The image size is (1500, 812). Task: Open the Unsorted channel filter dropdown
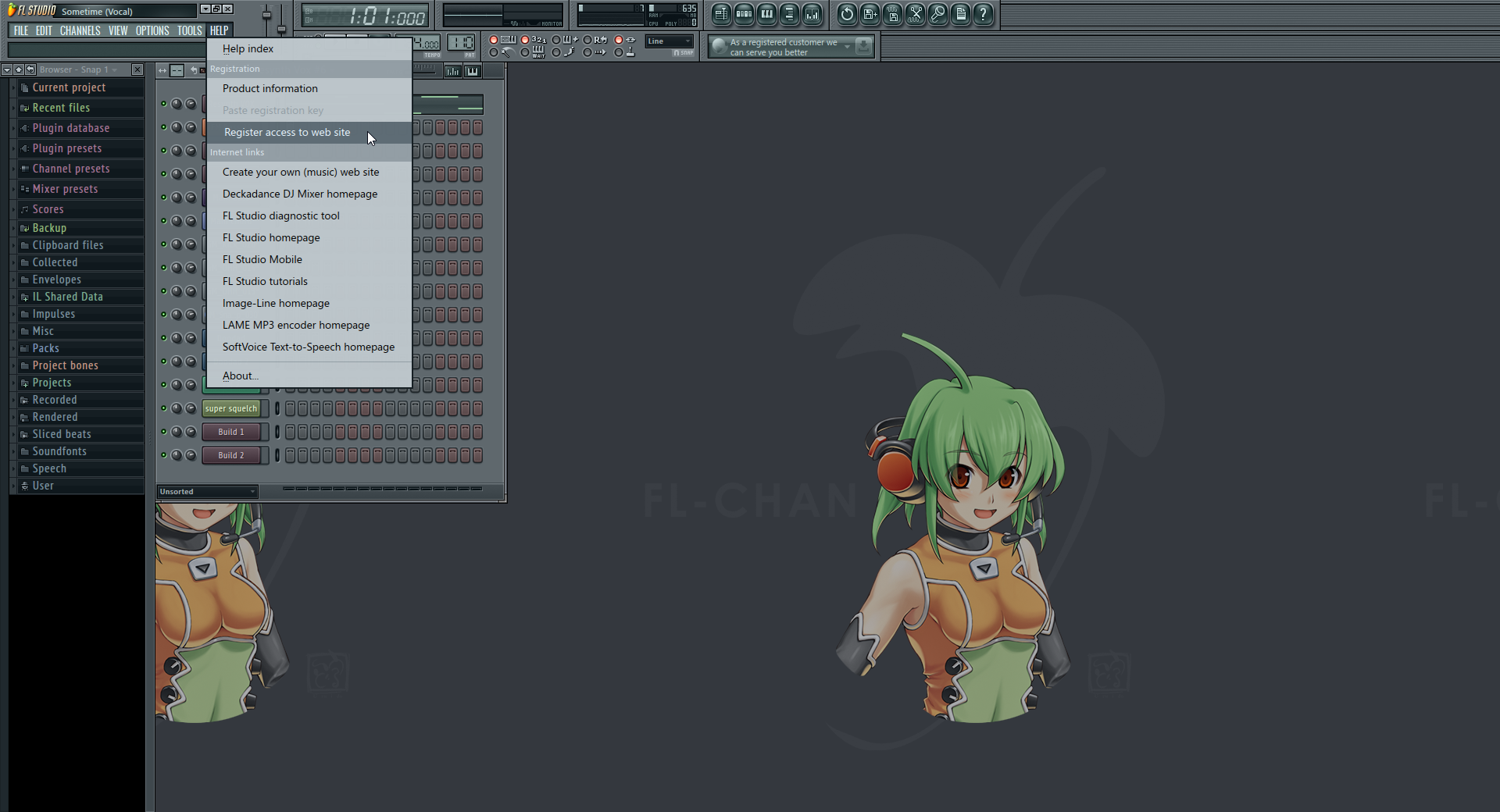point(207,492)
